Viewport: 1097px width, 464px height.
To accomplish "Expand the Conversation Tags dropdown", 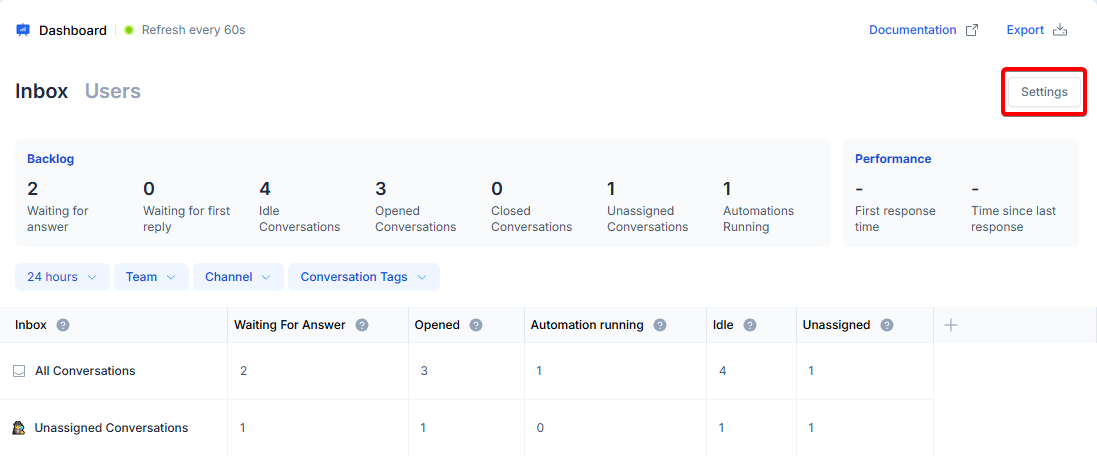I will (x=364, y=277).
